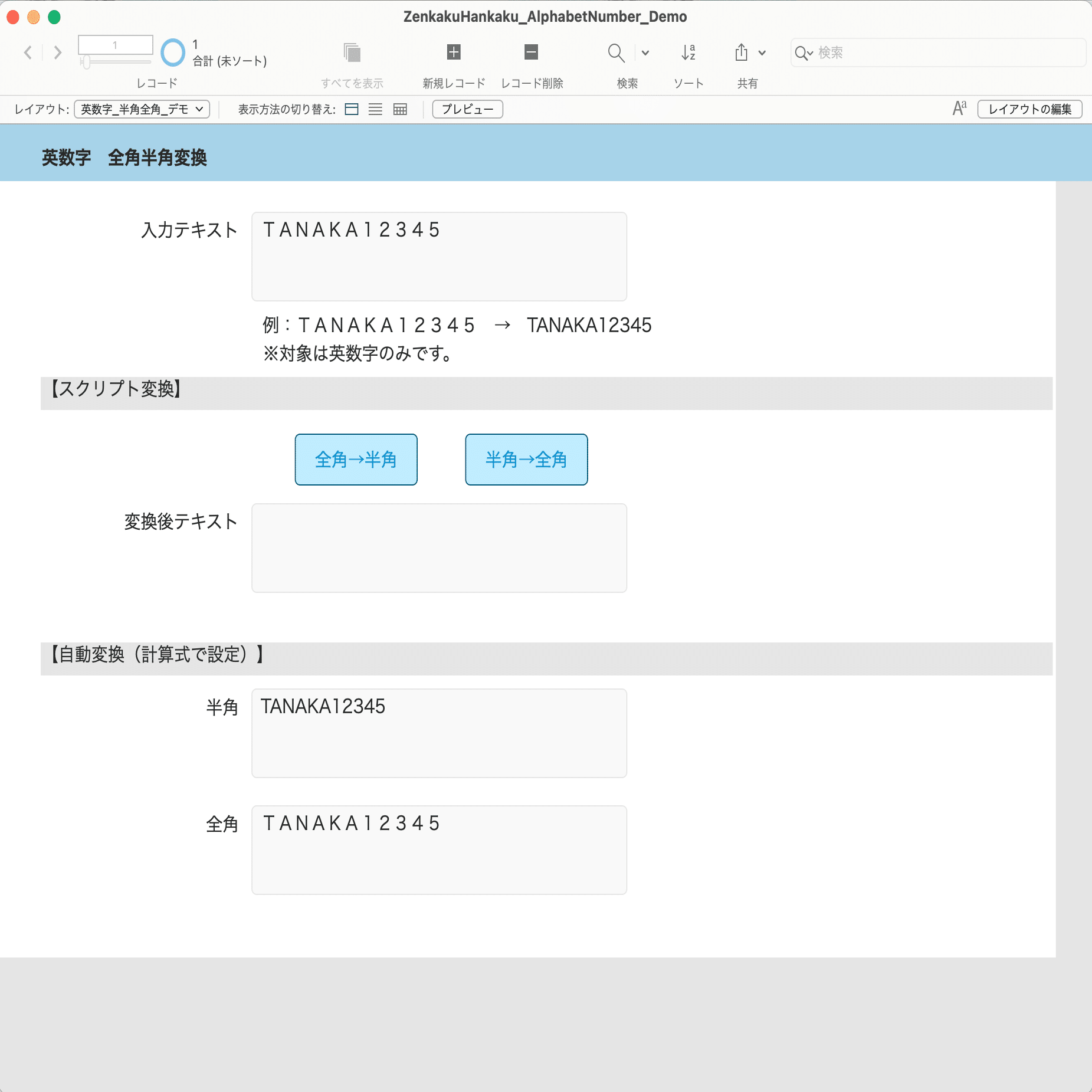This screenshot has width=1092, height=1092.
Task: Open the レイアウト layout selector
Action: click(142, 109)
